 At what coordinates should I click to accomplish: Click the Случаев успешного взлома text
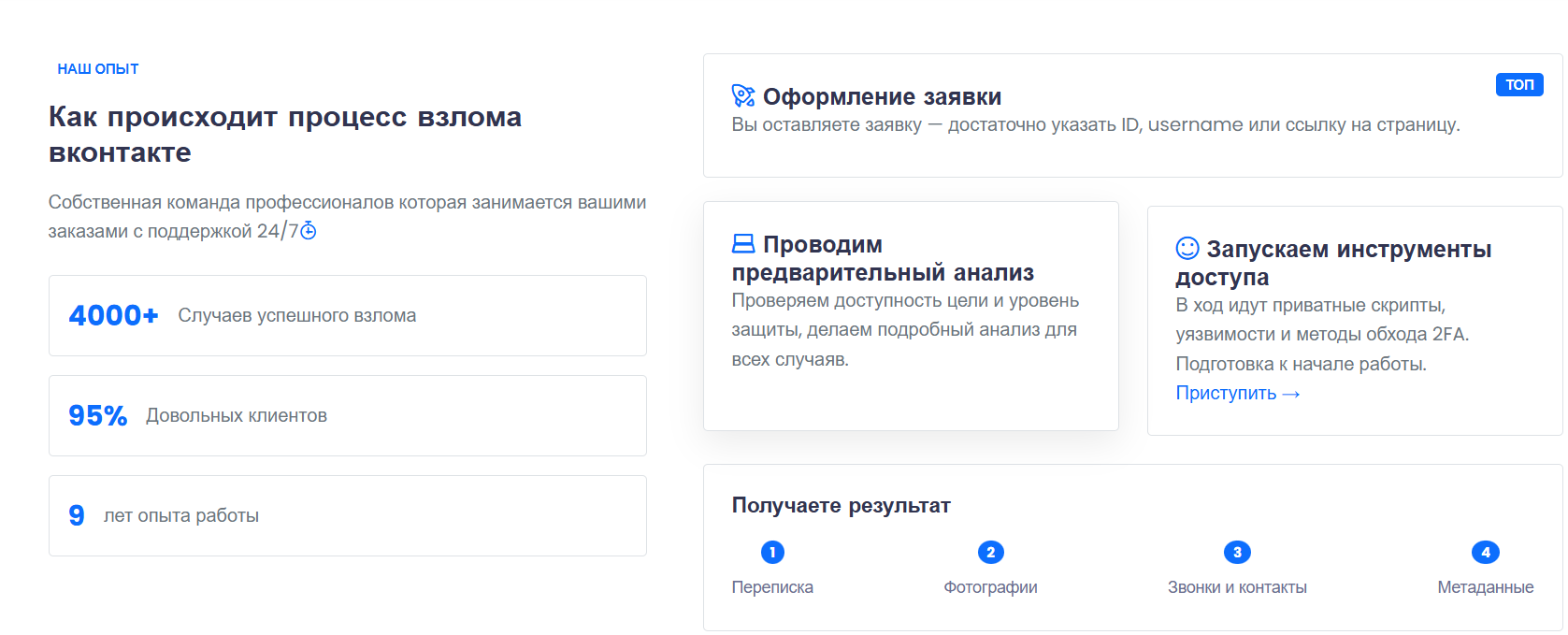pos(297,315)
